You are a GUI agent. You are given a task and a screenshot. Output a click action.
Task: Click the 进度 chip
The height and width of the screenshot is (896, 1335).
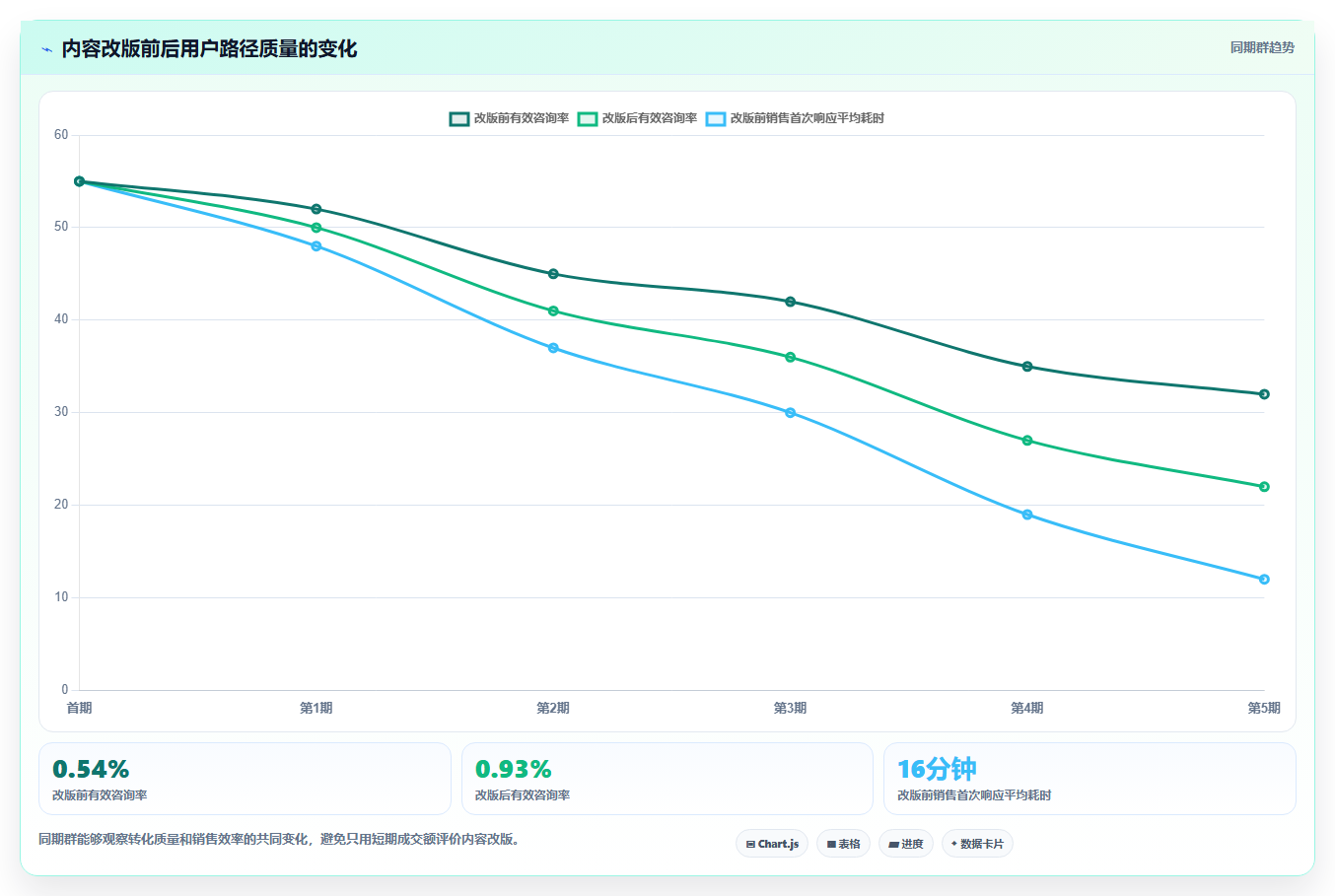[906, 844]
